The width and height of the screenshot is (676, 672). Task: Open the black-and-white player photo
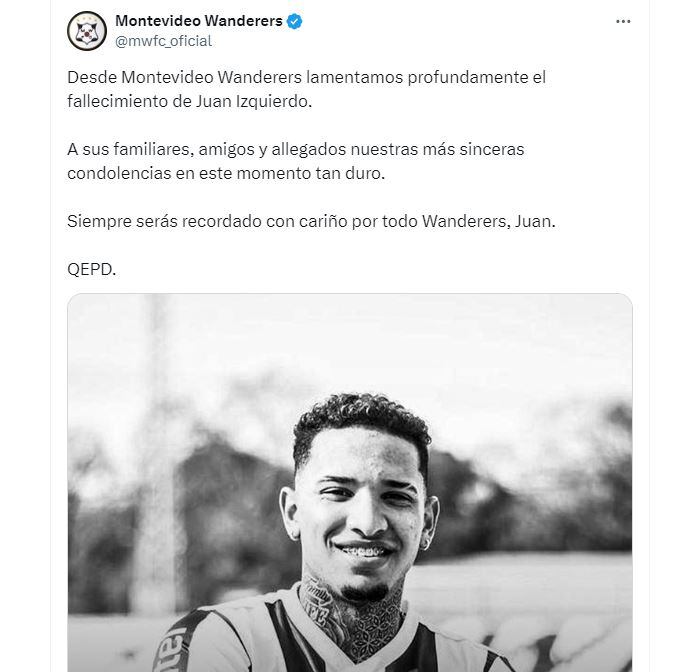coord(350,482)
